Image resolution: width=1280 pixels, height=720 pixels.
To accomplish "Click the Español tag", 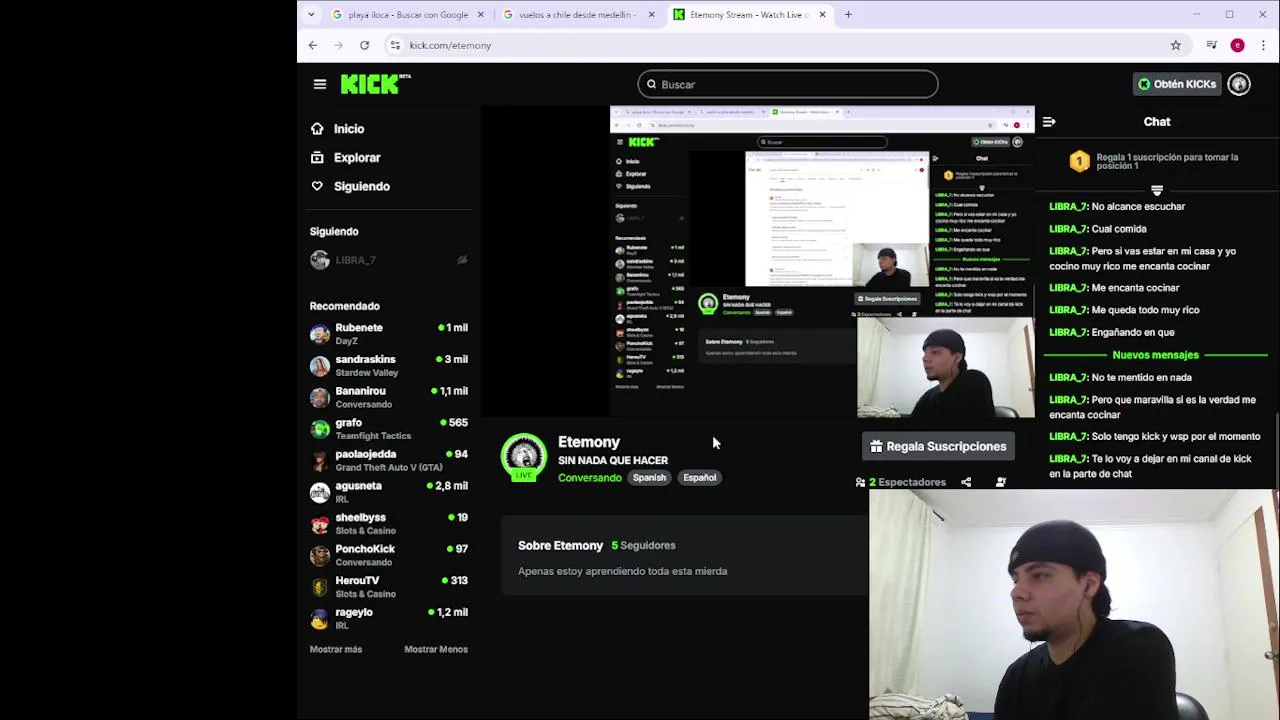I will coord(700,478).
